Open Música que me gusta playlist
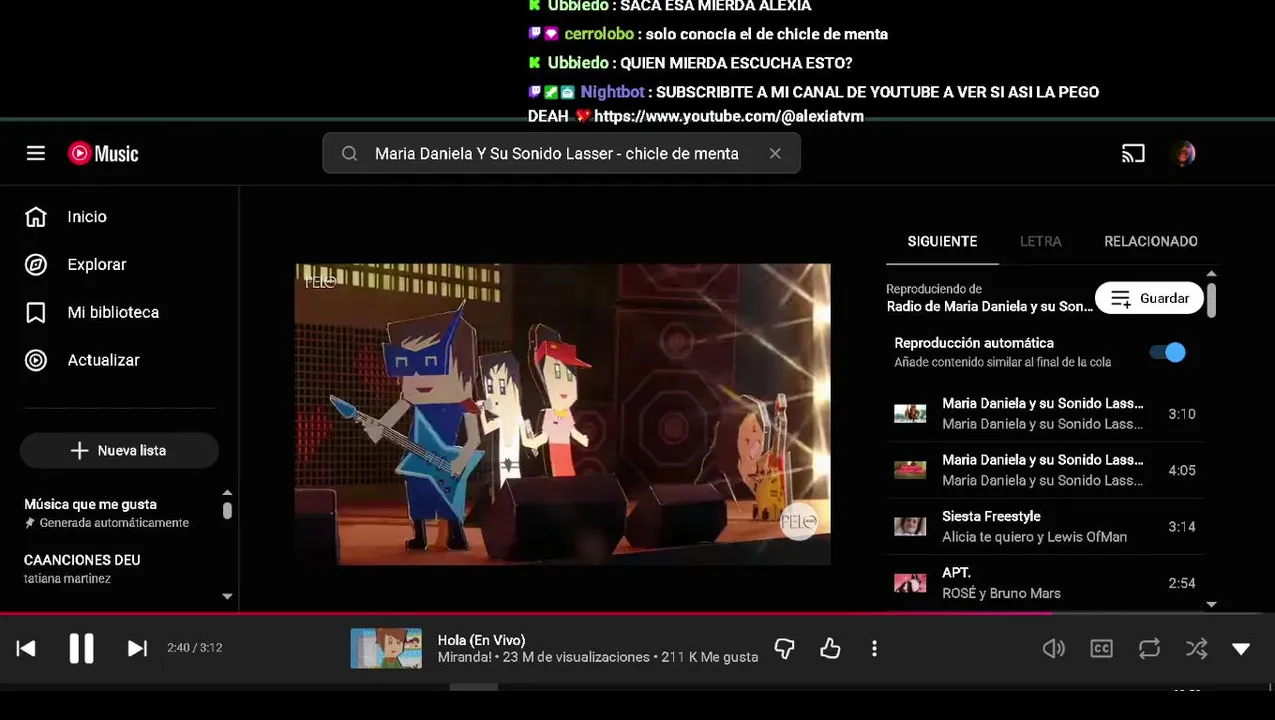 [x=106, y=512]
